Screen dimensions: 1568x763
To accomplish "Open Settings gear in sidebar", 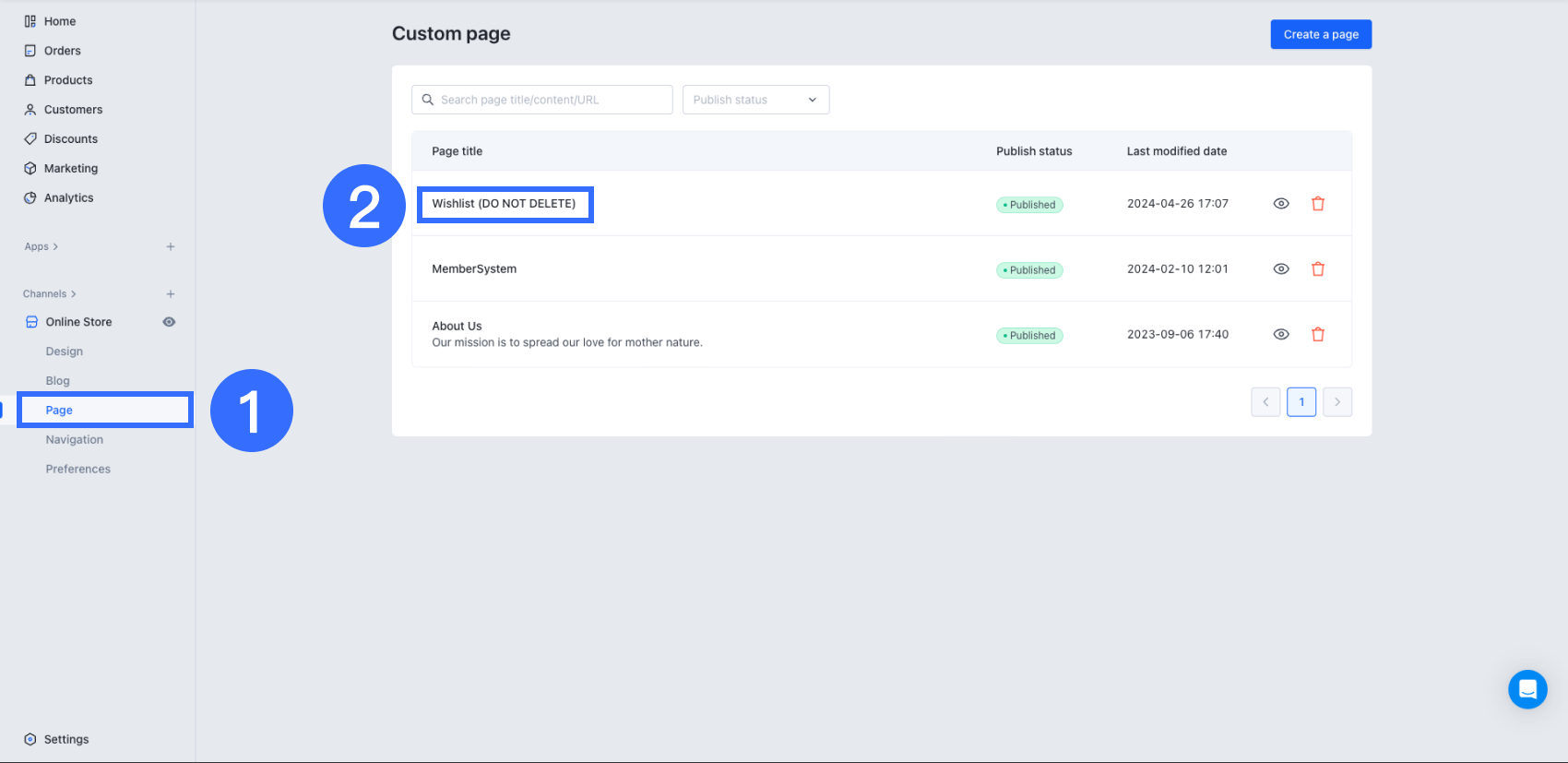I will [30, 739].
